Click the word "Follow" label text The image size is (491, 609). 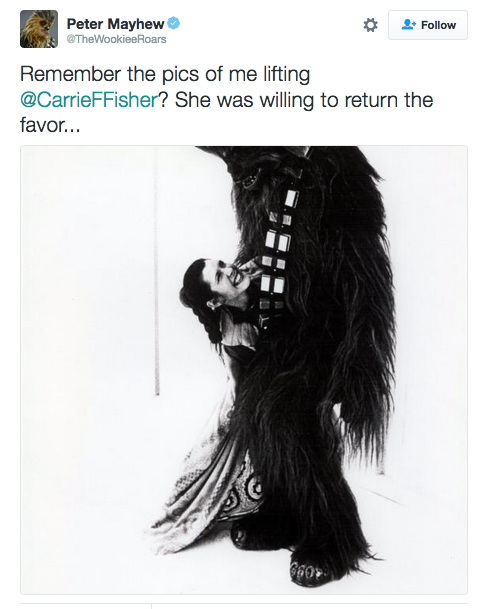[438, 25]
